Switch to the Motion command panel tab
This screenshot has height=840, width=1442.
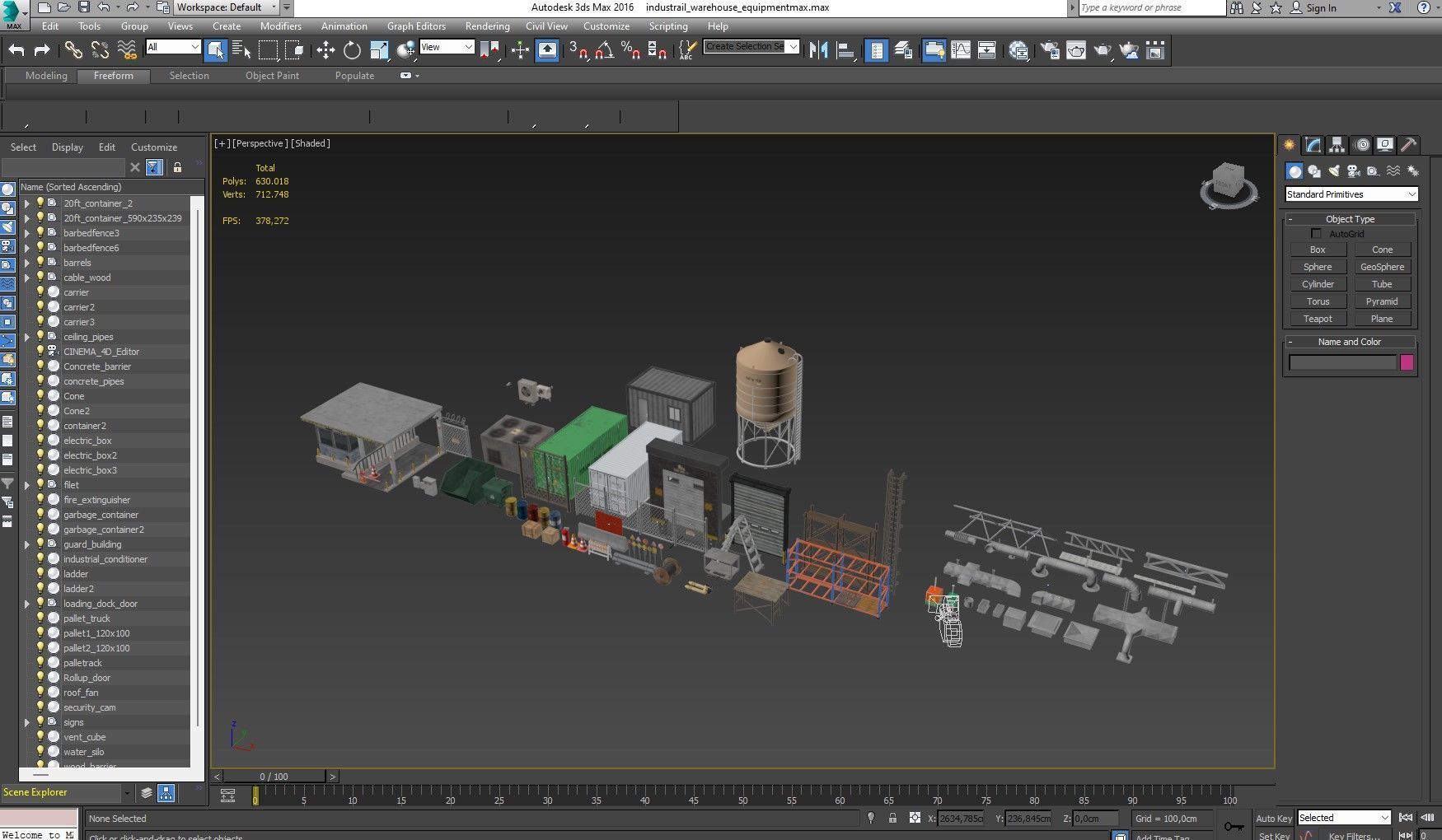1362,145
